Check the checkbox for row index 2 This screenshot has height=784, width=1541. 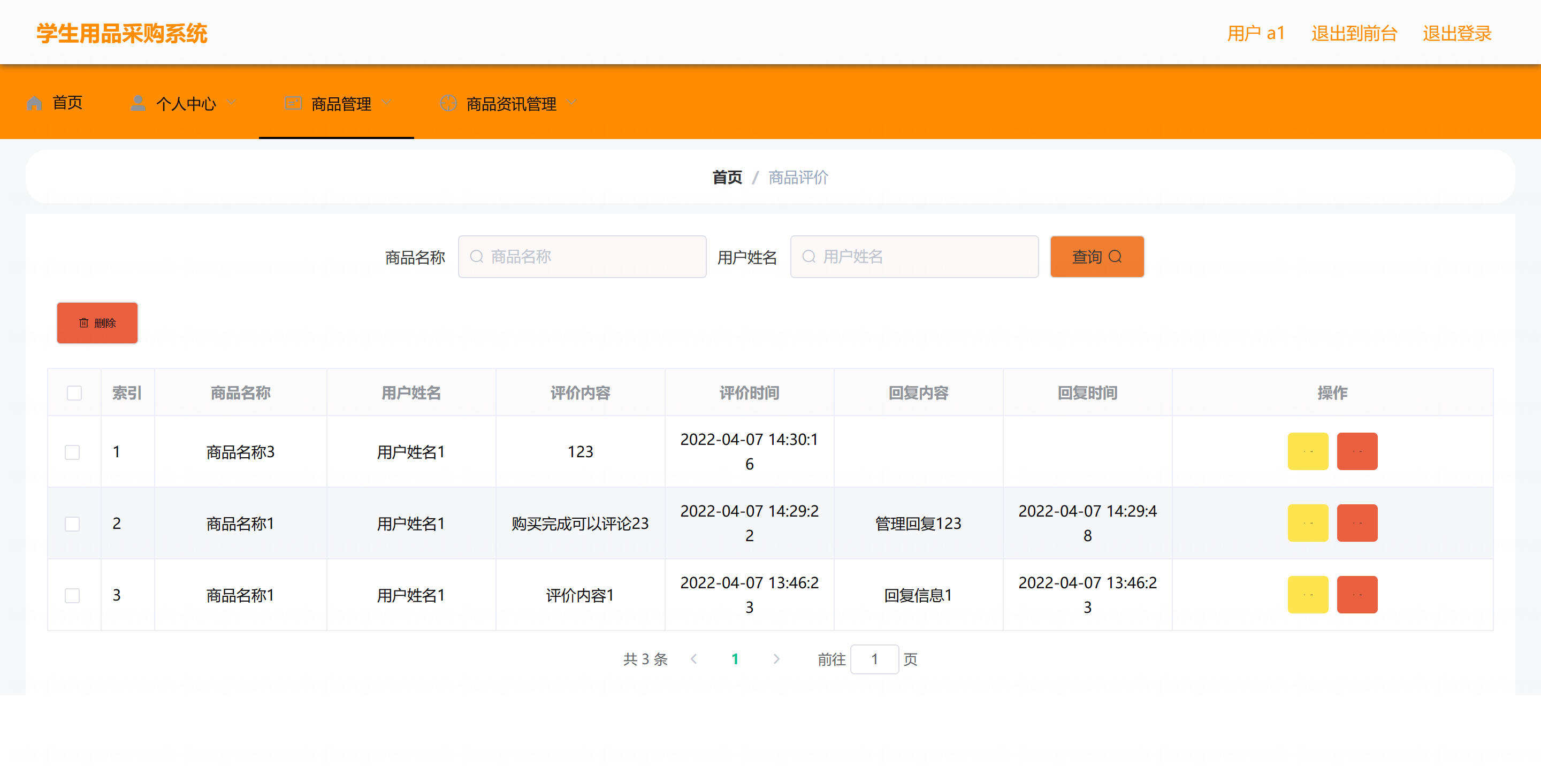point(72,524)
